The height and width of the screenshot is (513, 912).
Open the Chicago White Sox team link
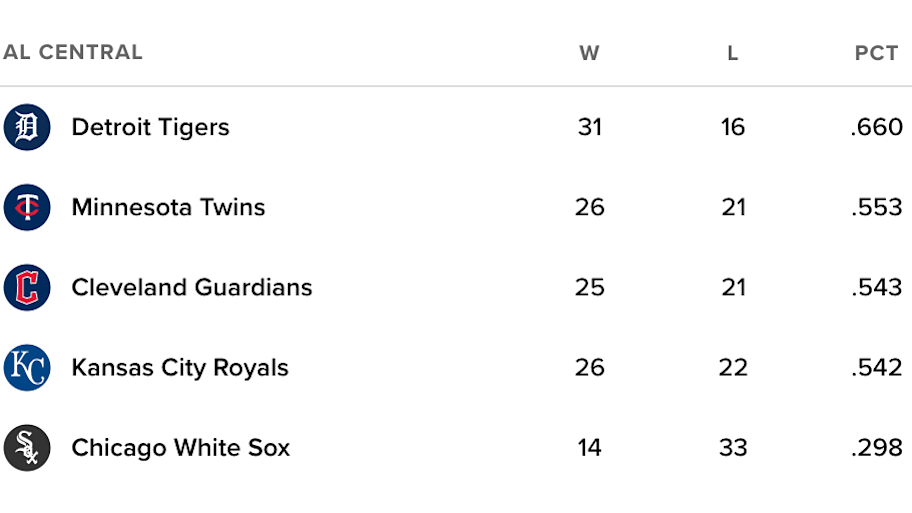click(x=180, y=448)
